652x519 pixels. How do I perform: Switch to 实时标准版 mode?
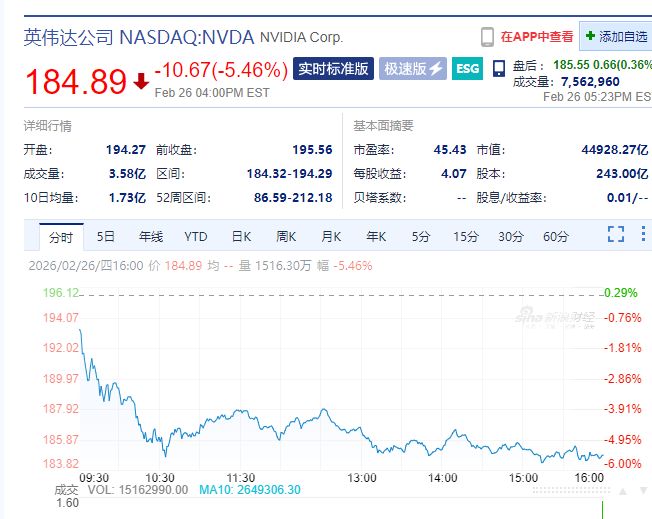coord(334,69)
